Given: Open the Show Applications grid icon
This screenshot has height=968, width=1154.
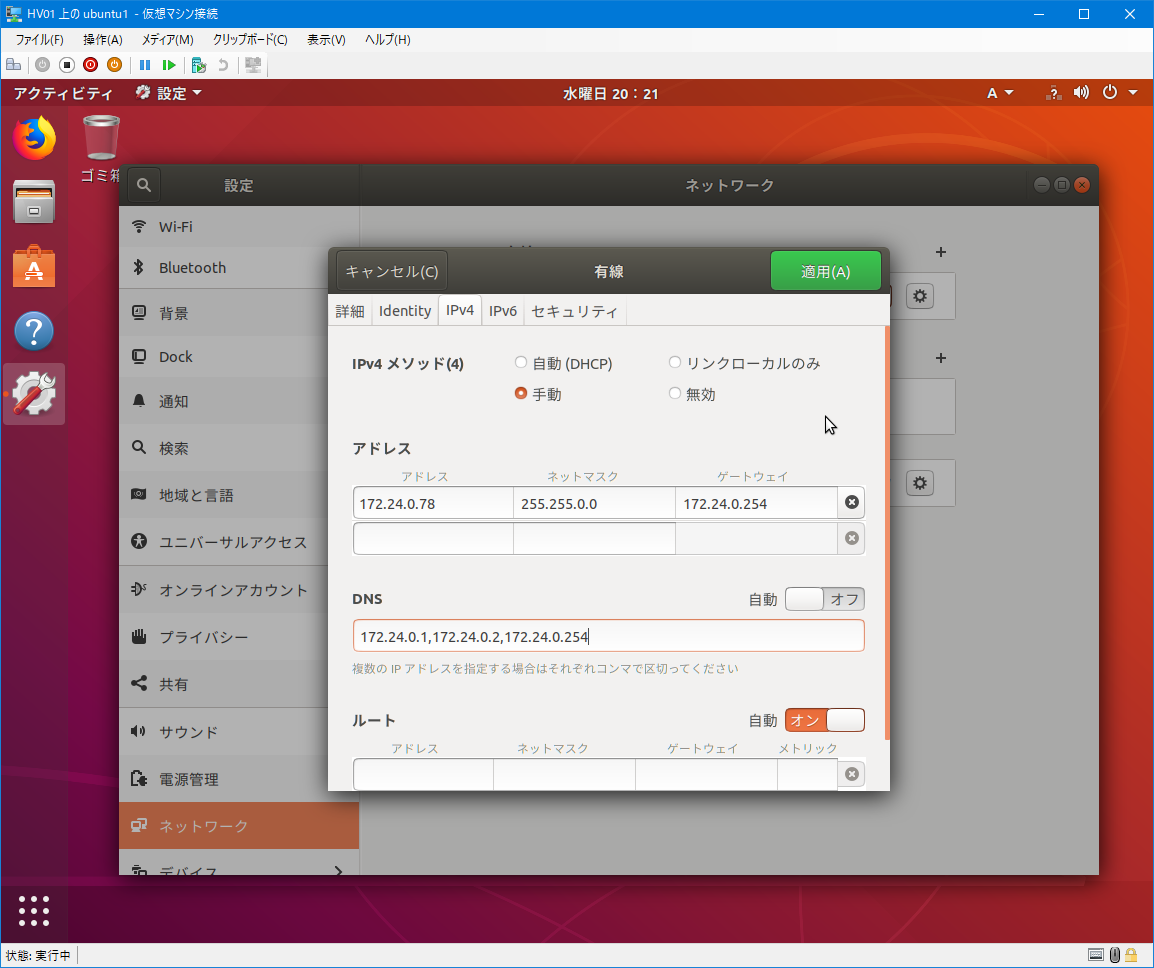Looking at the screenshot, I should click(x=34, y=910).
